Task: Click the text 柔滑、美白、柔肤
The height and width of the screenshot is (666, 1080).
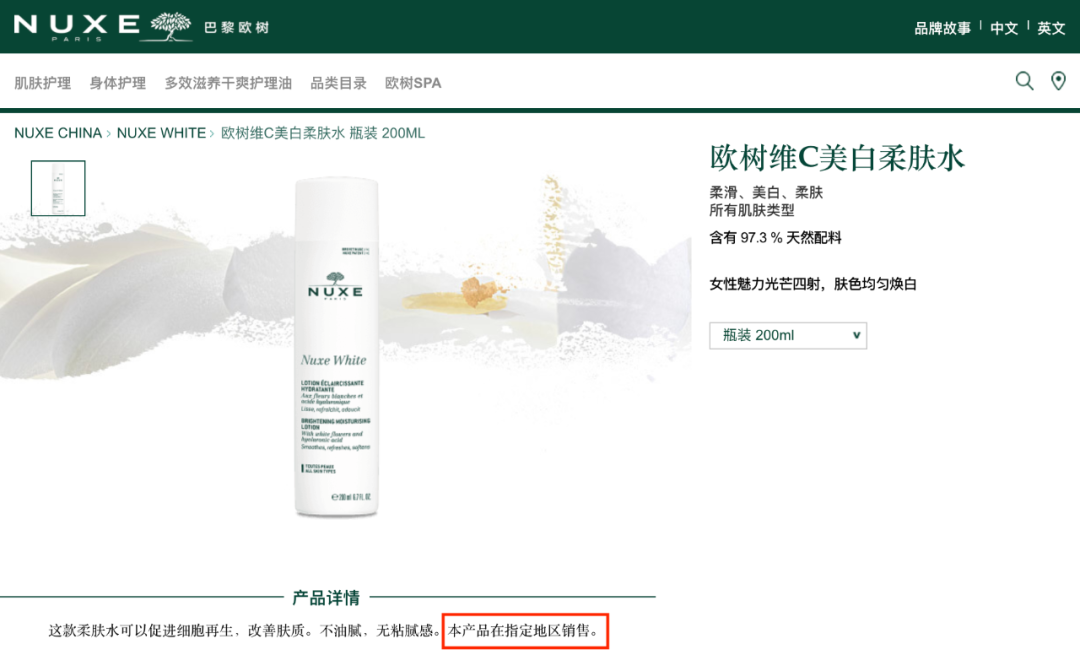Action: 766,192
